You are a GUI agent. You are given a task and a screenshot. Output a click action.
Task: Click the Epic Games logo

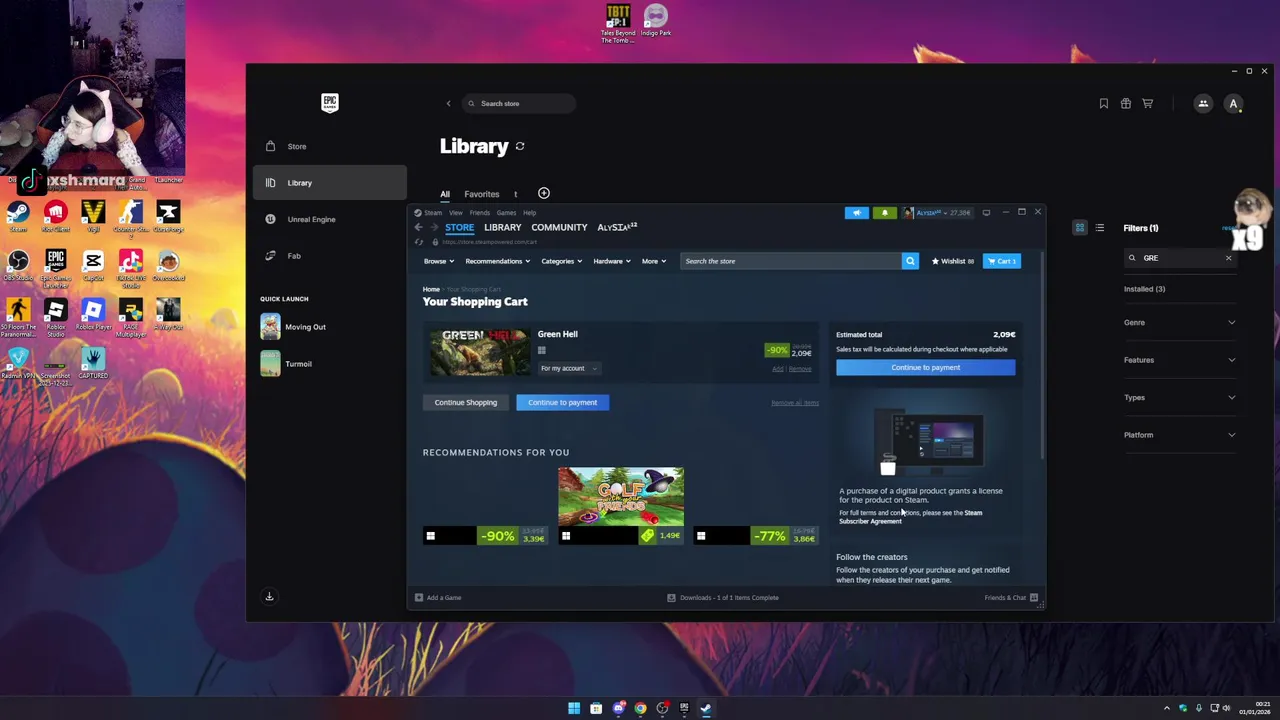(x=330, y=103)
